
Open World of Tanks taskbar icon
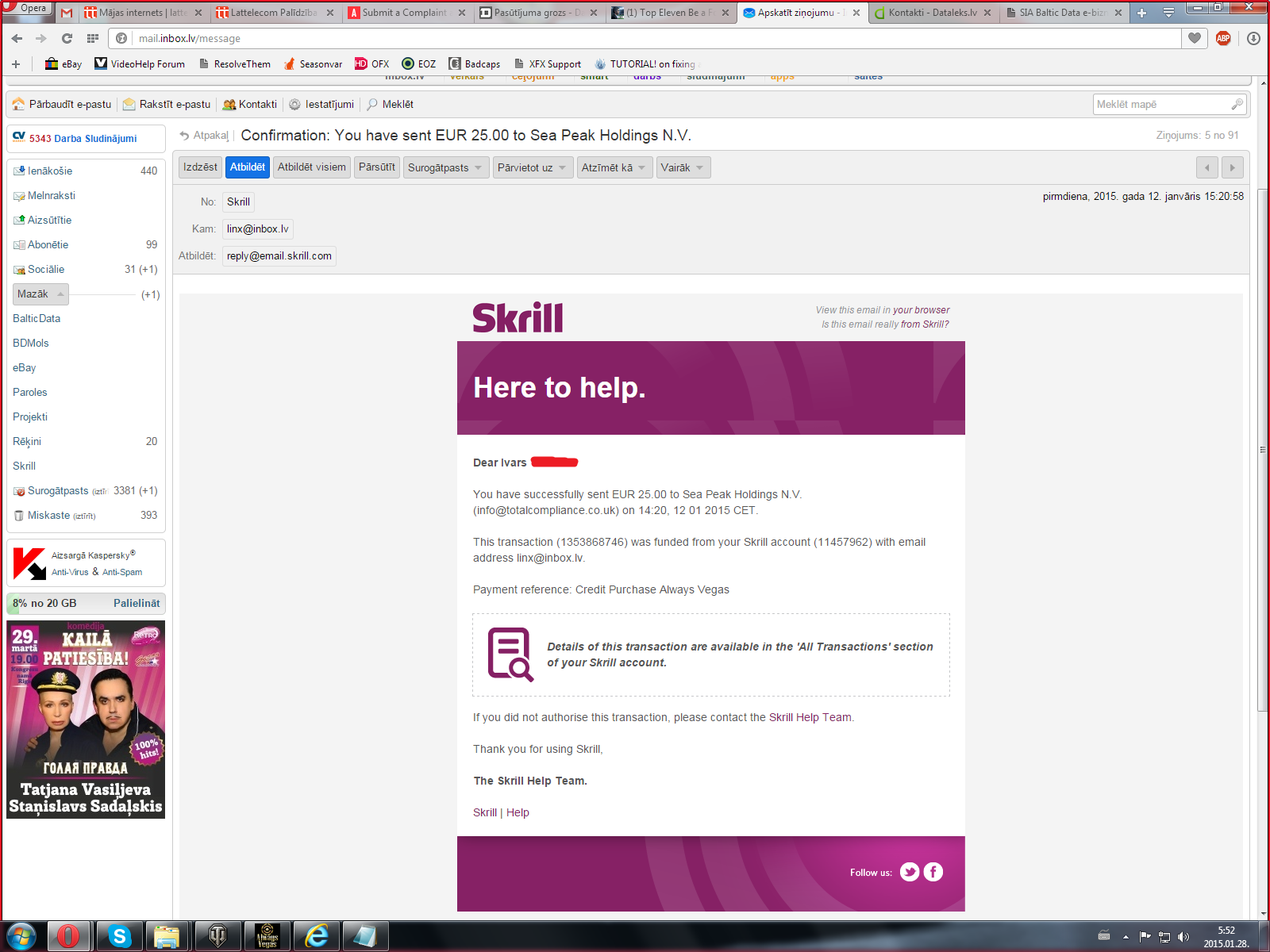(x=217, y=936)
